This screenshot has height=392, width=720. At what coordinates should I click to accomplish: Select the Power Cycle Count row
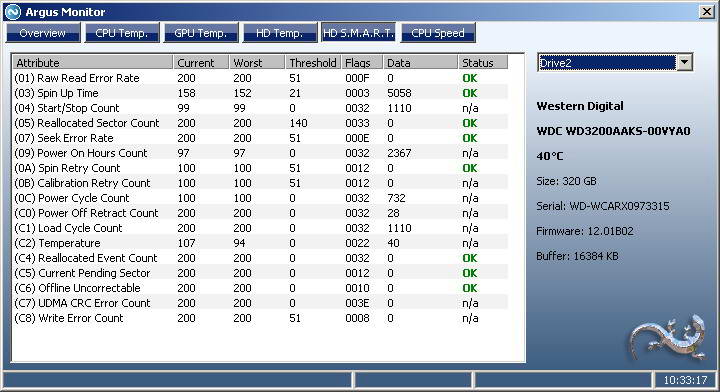coord(260,198)
